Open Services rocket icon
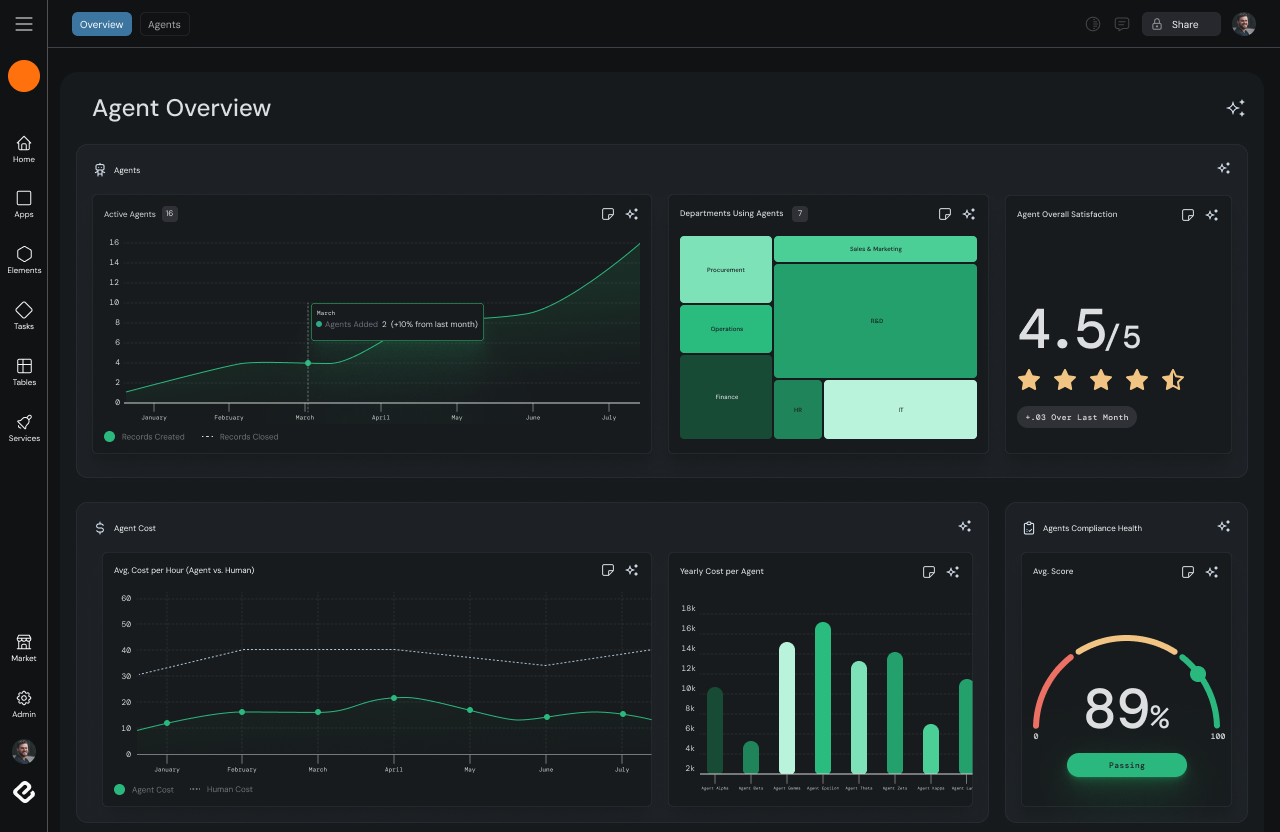 coord(24,428)
